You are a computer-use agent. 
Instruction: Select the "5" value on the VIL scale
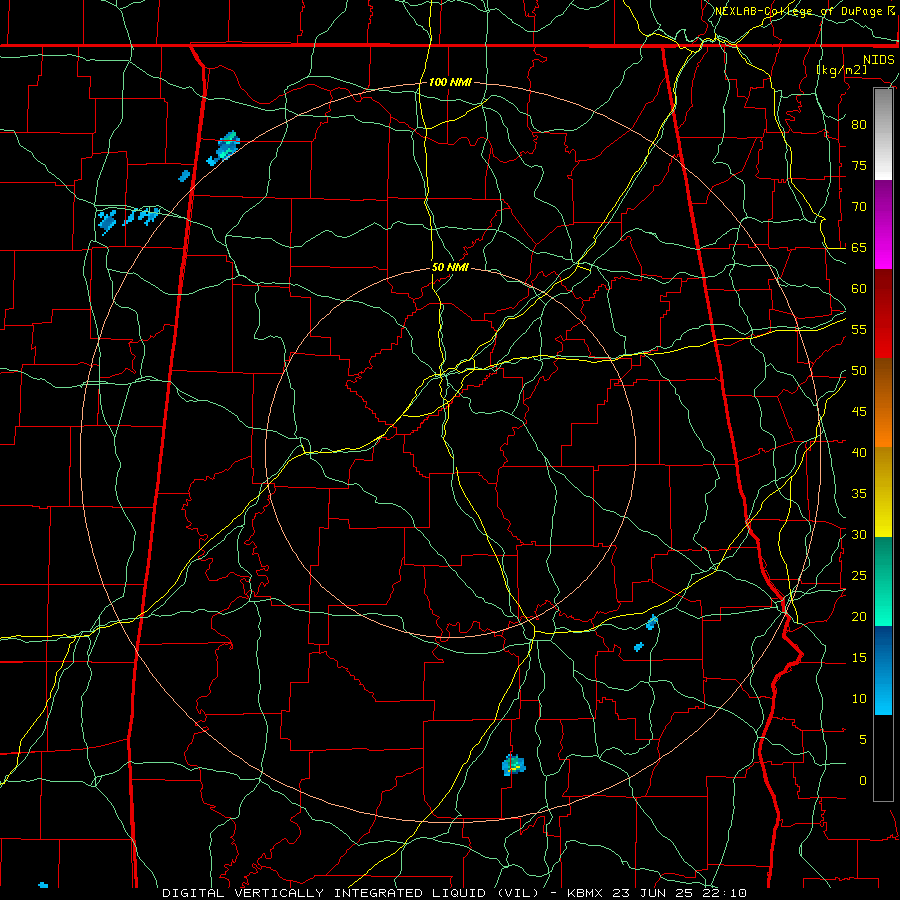[x=863, y=740]
